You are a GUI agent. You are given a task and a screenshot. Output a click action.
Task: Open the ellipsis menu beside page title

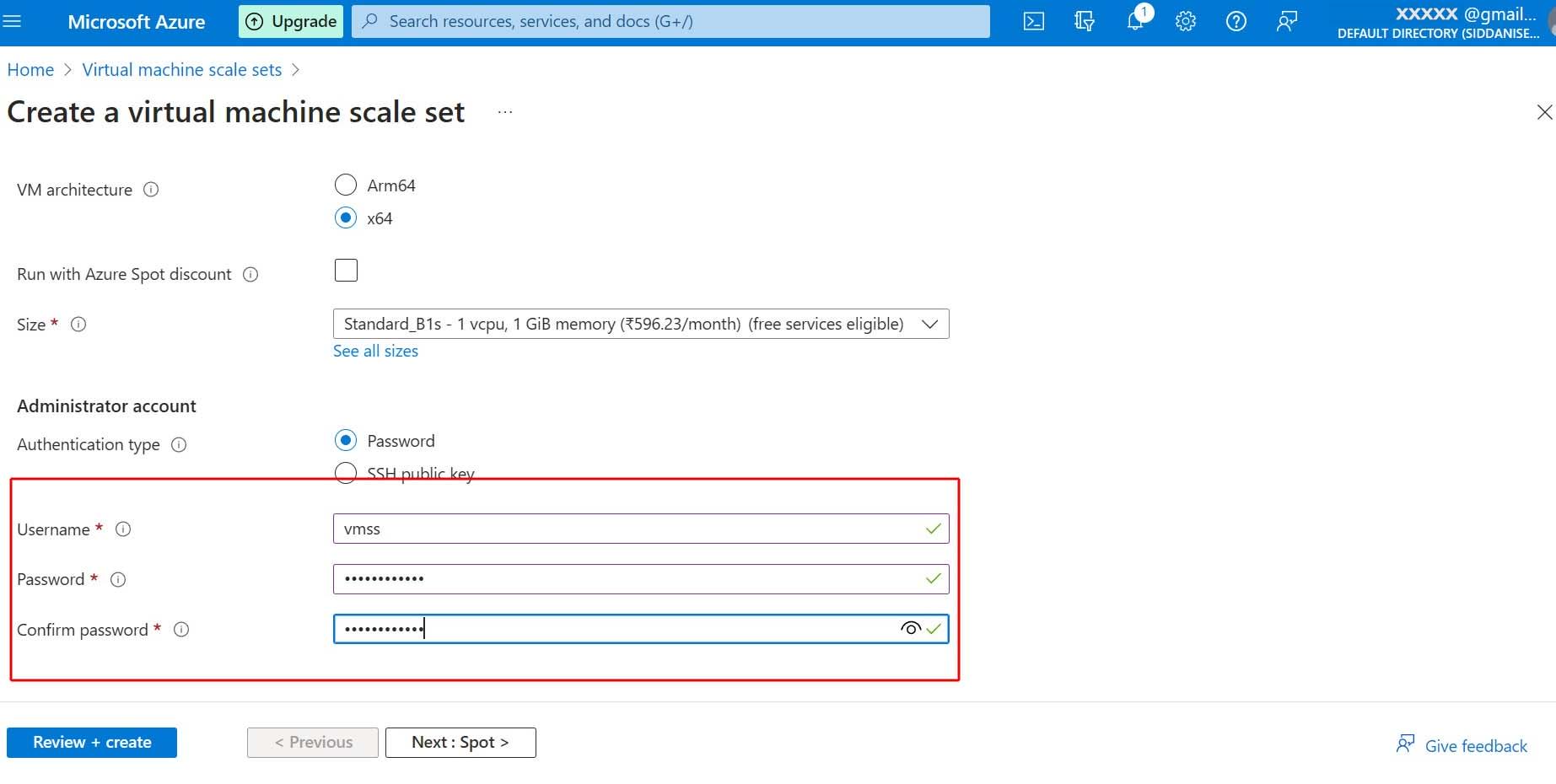[x=505, y=112]
